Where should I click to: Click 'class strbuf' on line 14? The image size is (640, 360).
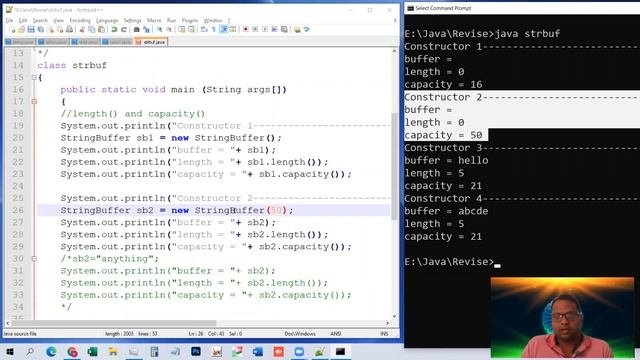point(72,65)
